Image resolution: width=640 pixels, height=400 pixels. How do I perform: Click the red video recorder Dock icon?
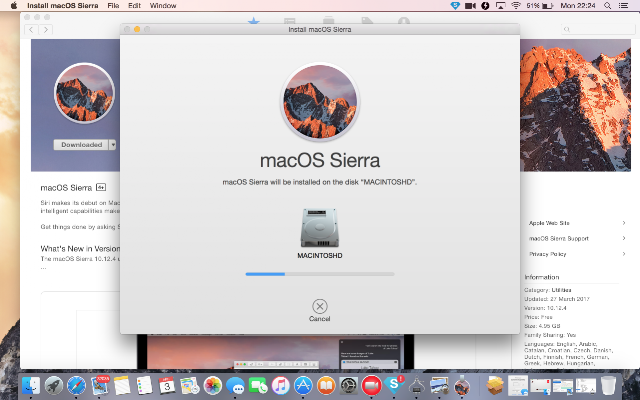[371, 385]
